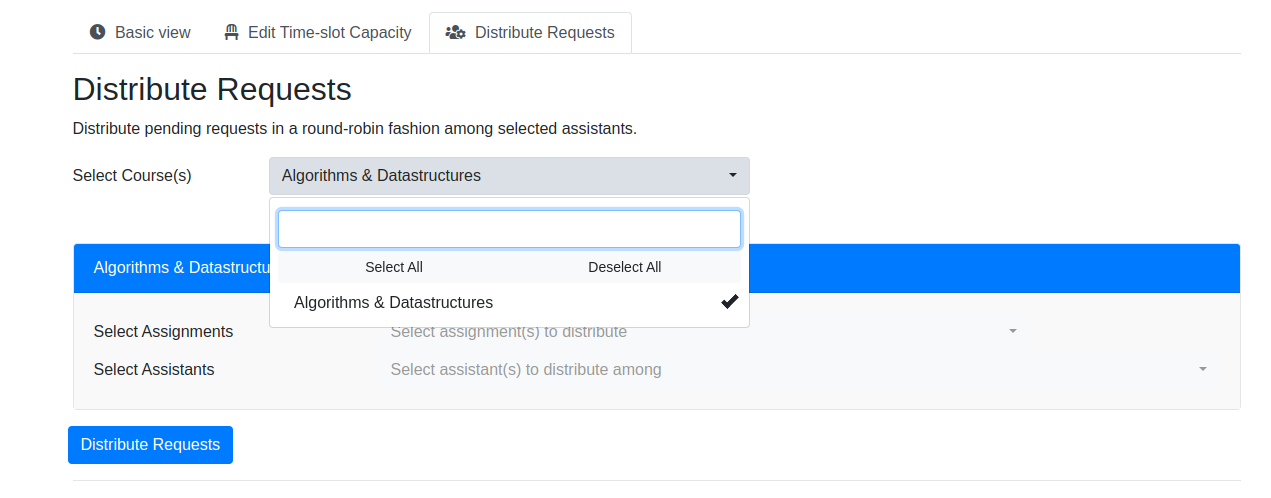Collapse the Select Course(s) dropdown
This screenshot has width=1271, height=498.
pyautogui.click(x=509, y=176)
